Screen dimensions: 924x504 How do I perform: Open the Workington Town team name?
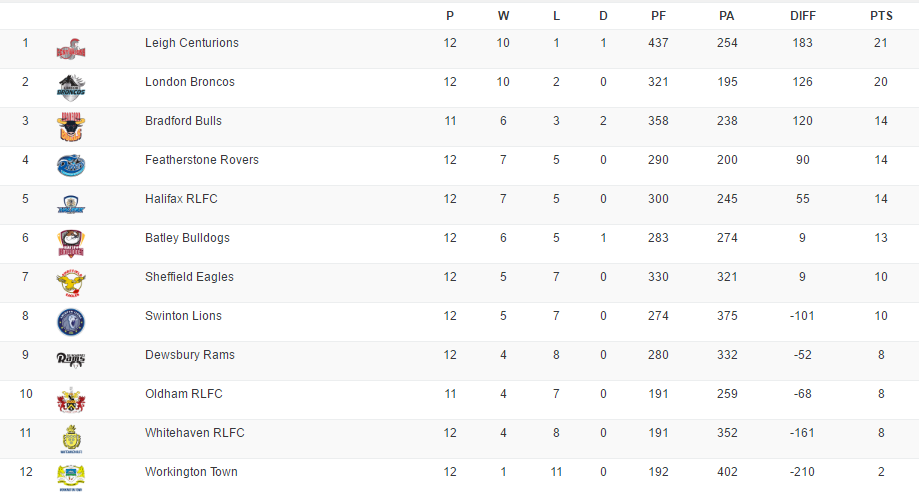(191, 472)
